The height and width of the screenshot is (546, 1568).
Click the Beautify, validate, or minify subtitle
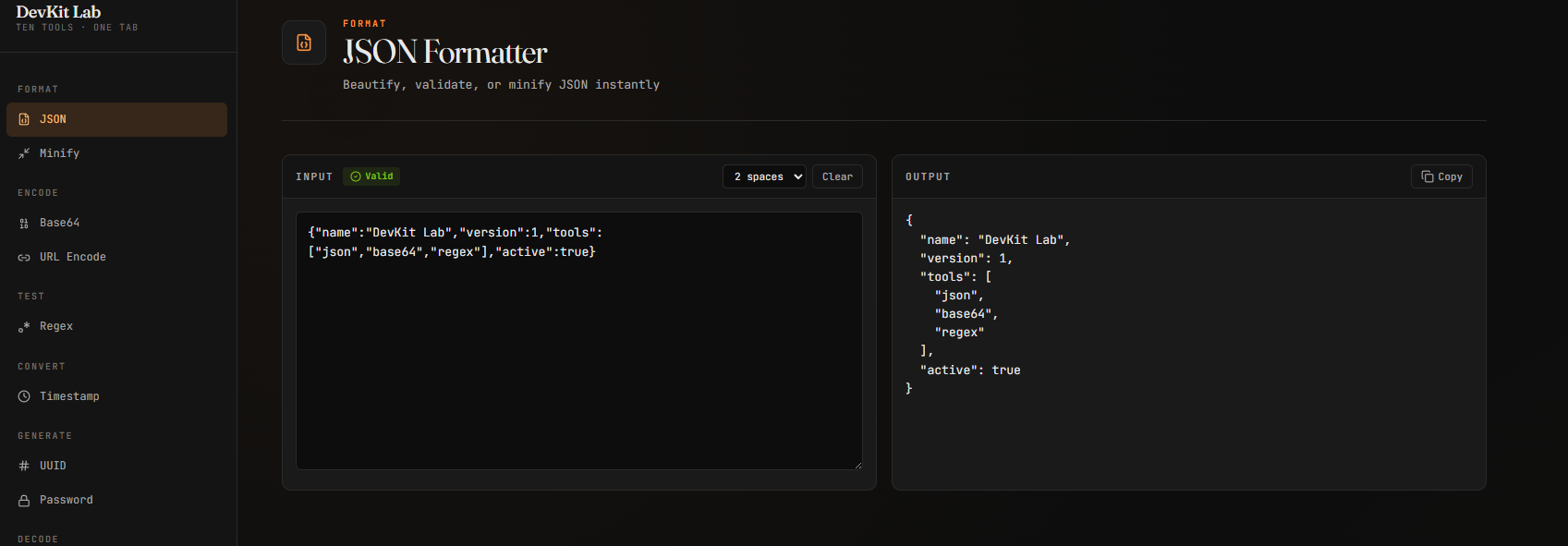pos(502,84)
